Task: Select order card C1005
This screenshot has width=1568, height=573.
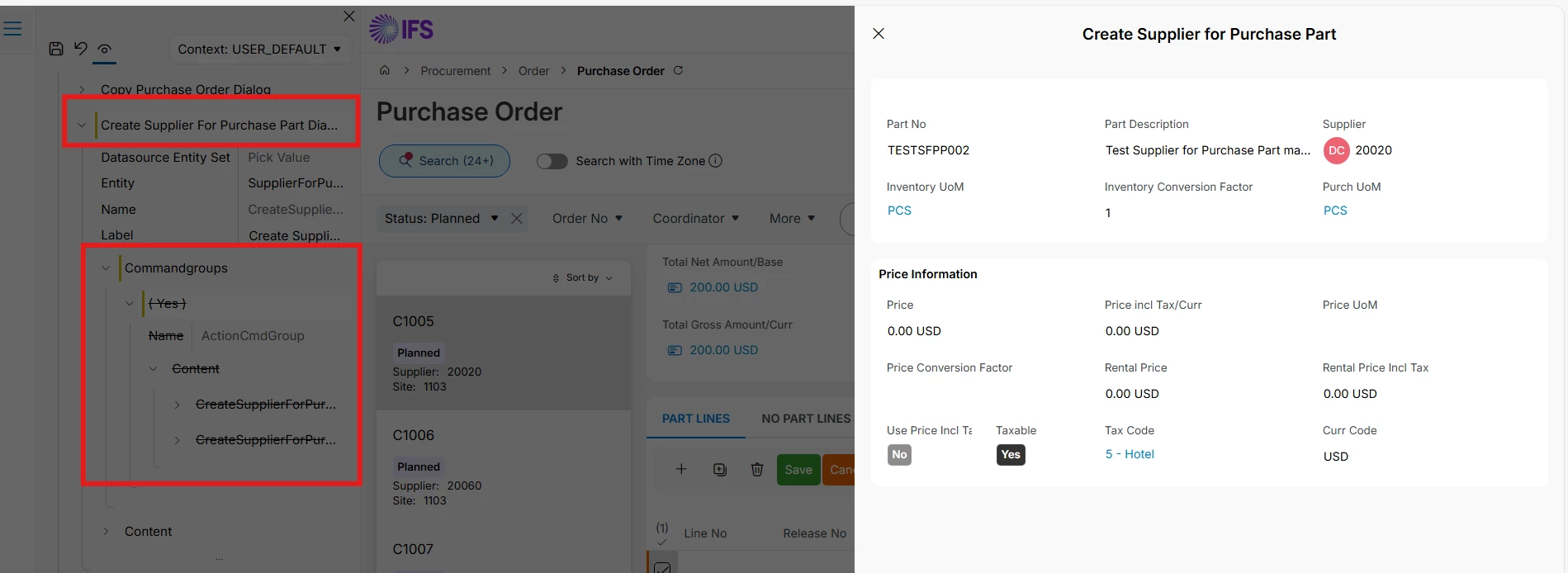Action: (504, 353)
